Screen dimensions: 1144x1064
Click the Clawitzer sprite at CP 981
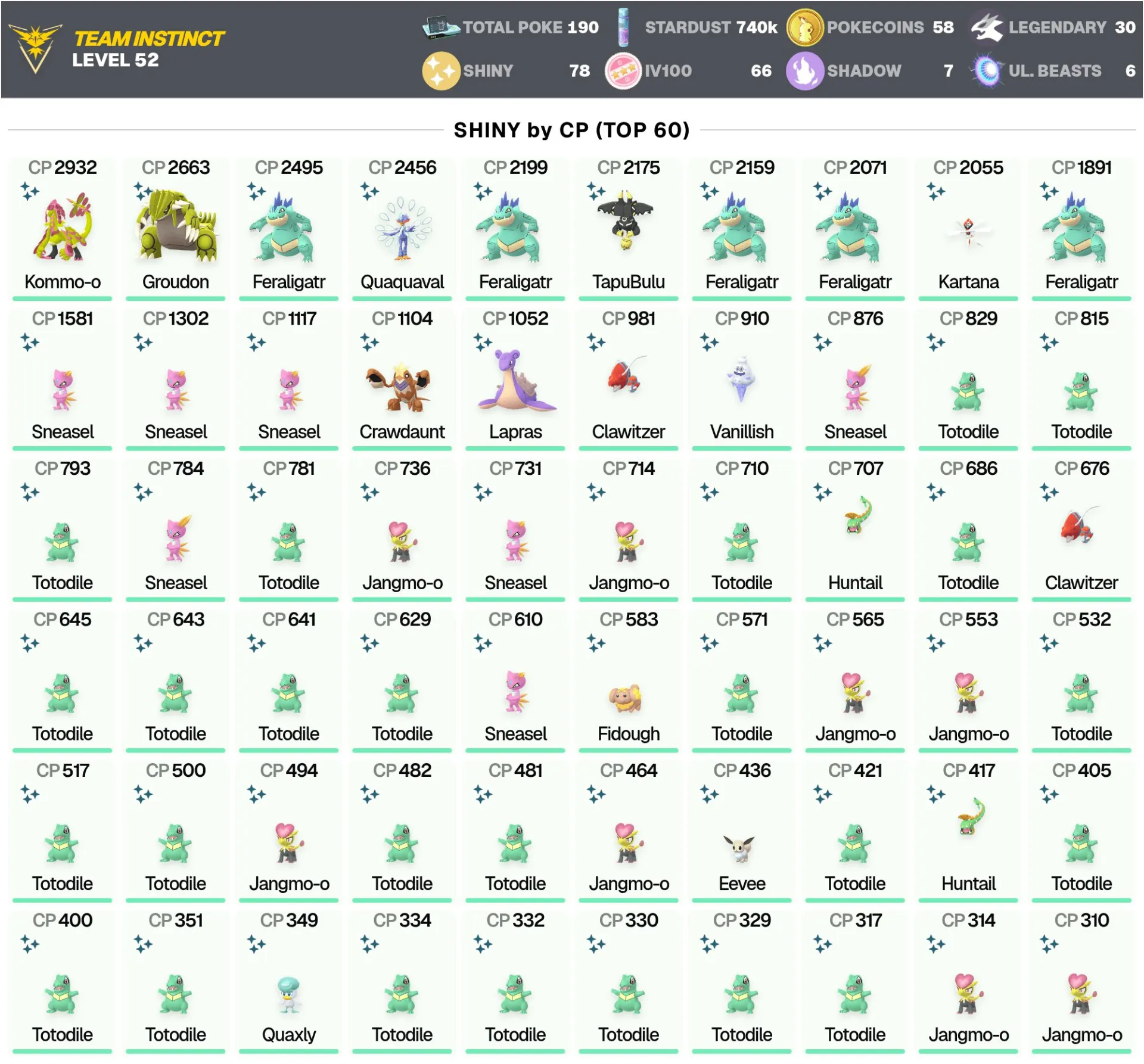(x=627, y=375)
